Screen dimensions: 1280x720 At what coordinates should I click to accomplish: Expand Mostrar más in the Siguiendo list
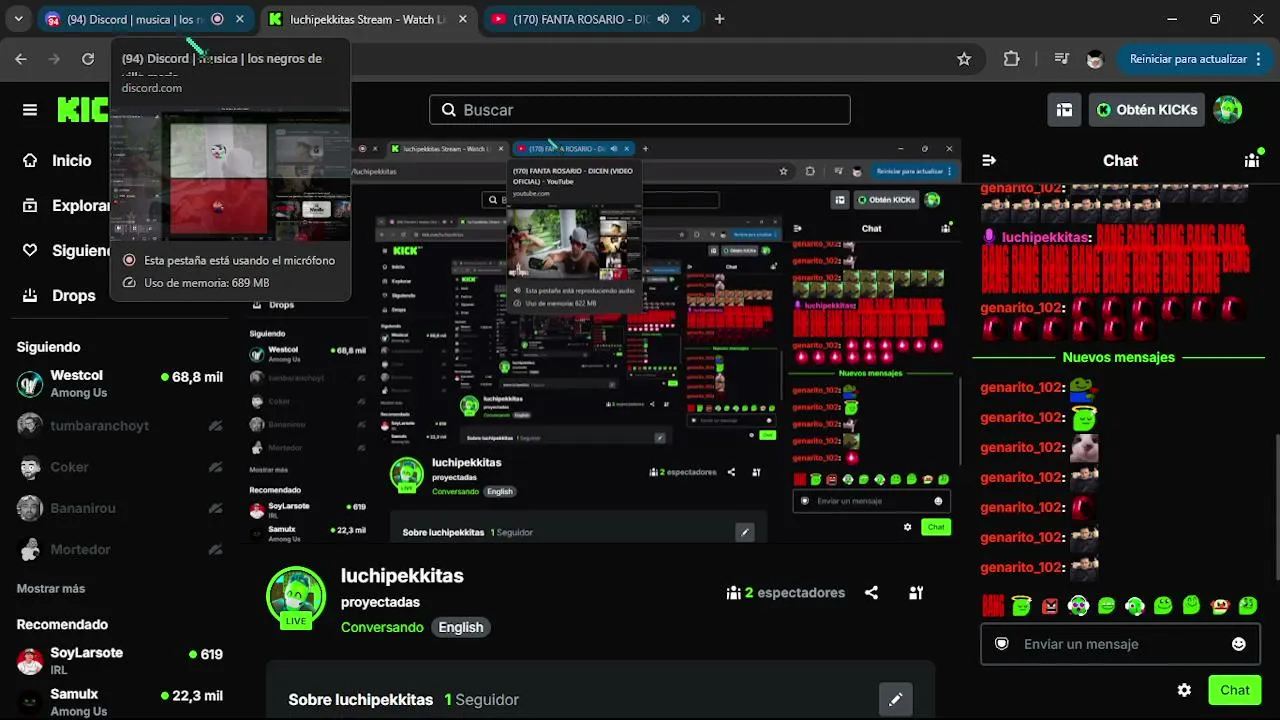tap(51, 589)
